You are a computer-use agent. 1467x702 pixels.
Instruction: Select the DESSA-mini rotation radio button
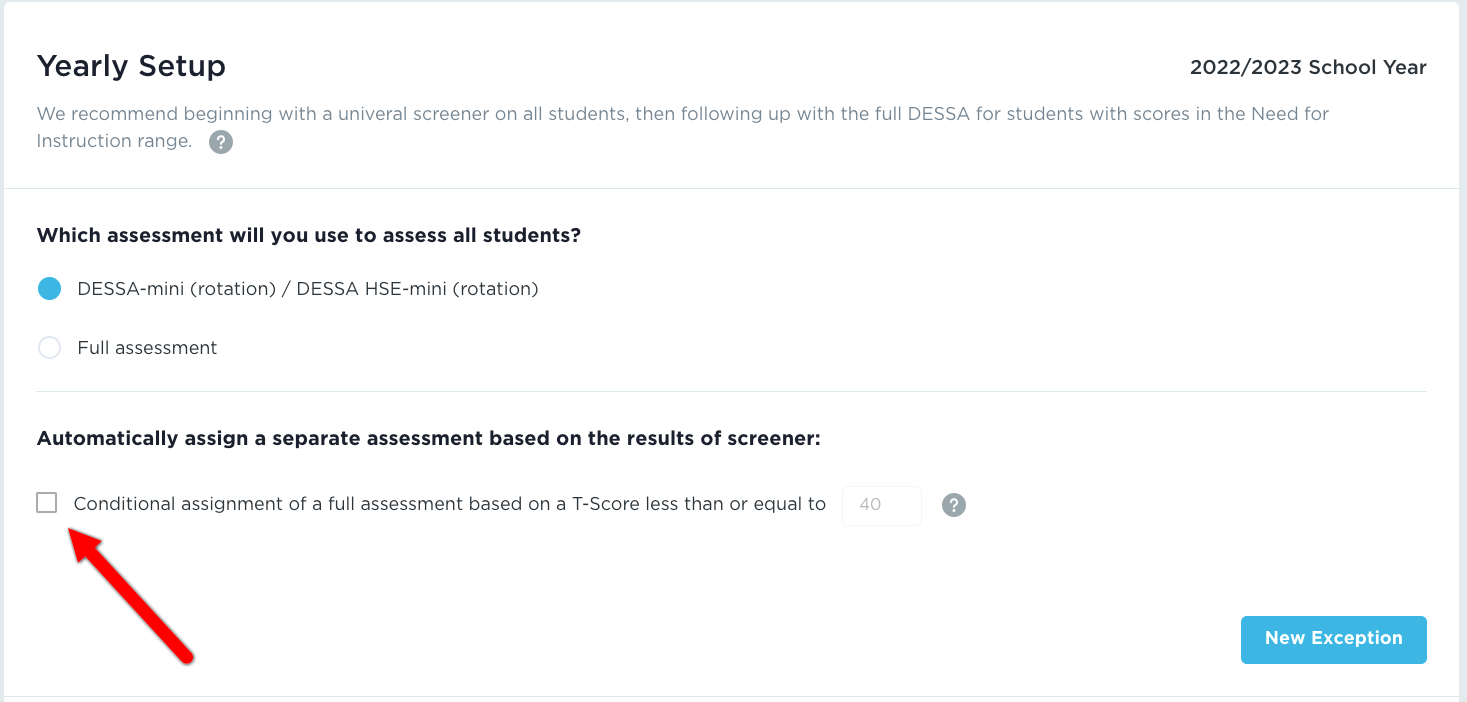[x=49, y=289]
